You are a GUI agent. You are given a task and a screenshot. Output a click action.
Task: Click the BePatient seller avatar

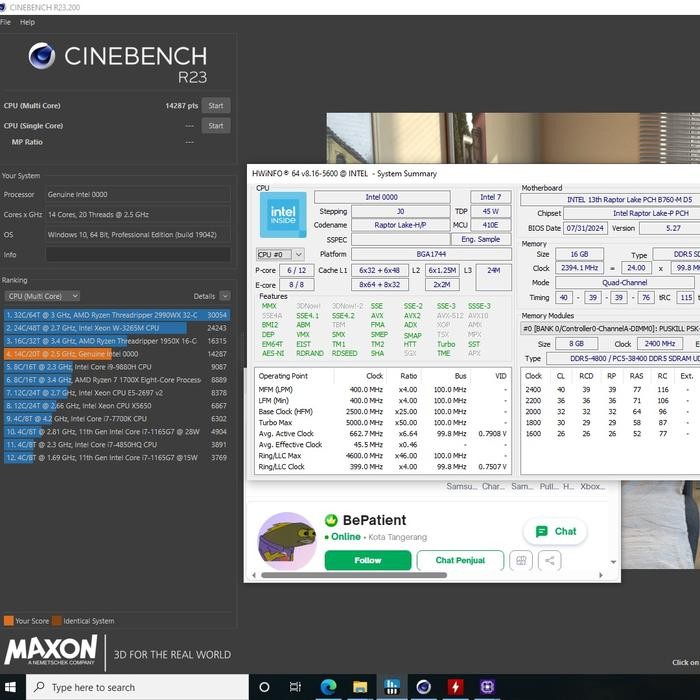click(x=287, y=541)
